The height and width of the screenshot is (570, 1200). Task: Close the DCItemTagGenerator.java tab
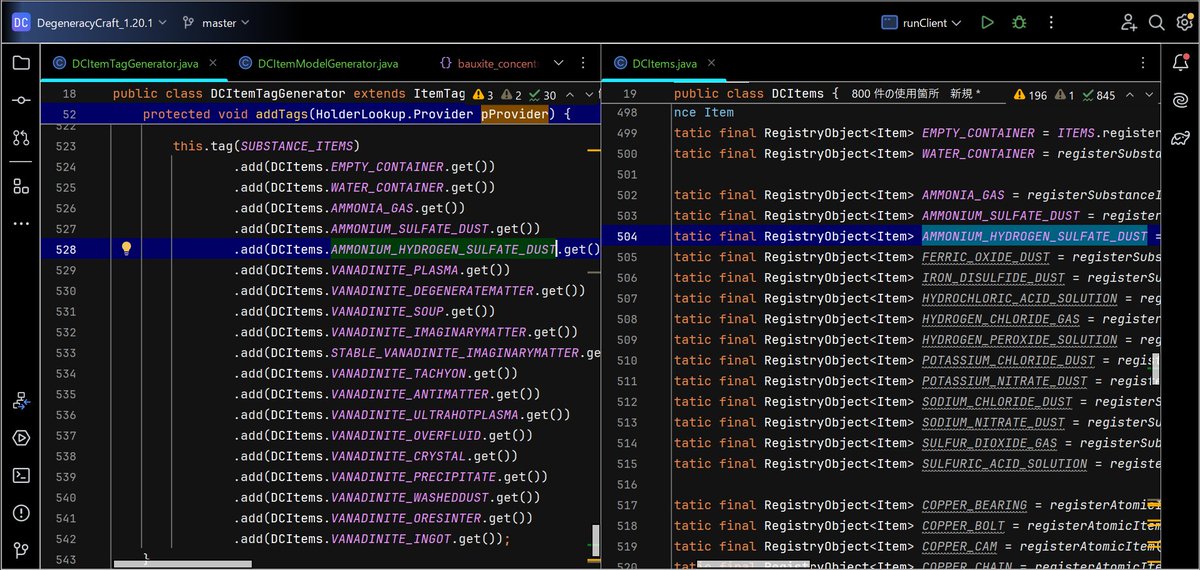coord(211,63)
